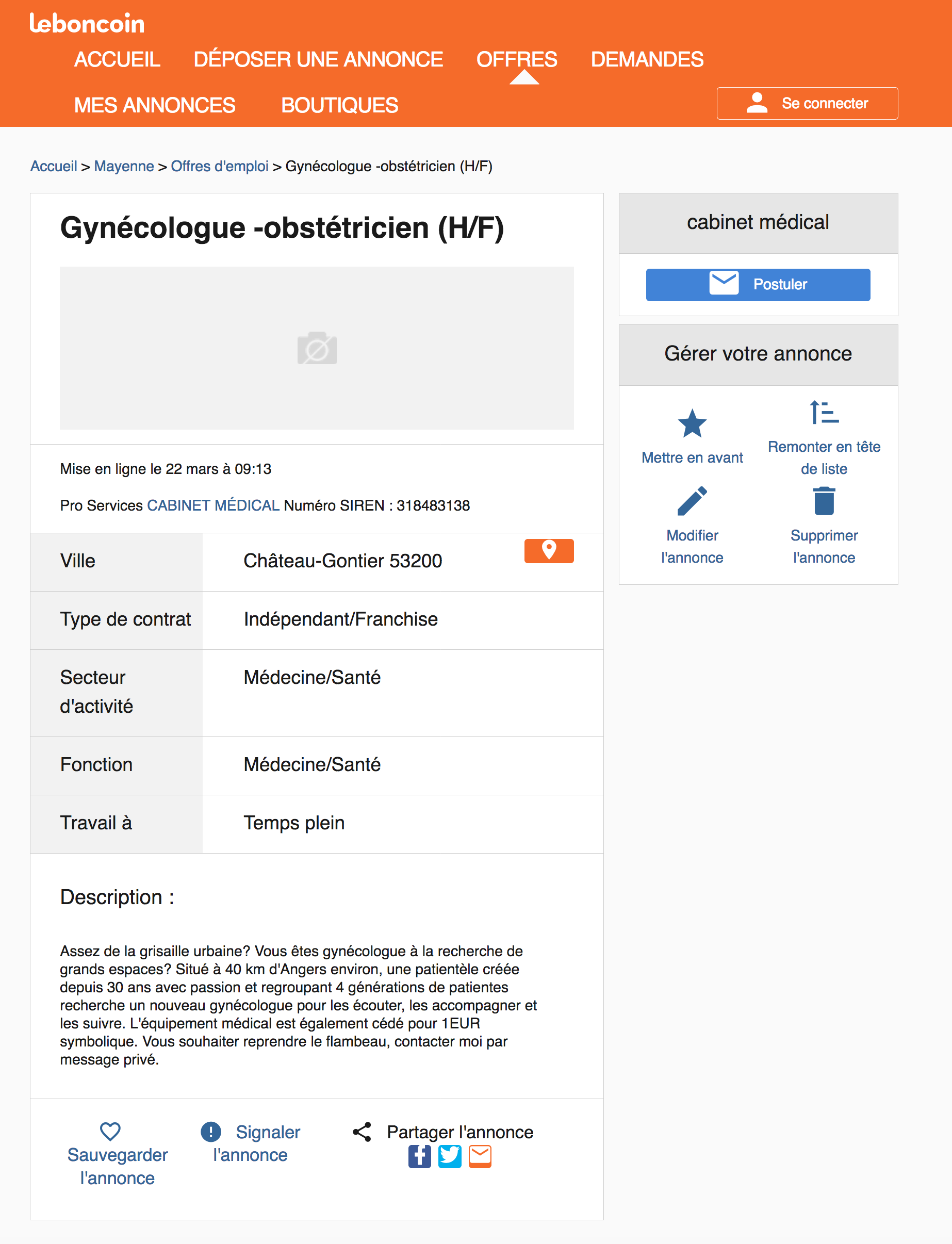Click the exclamation report icon
Image resolution: width=952 pixels, height=1244 pixels.
[211, 1131]
